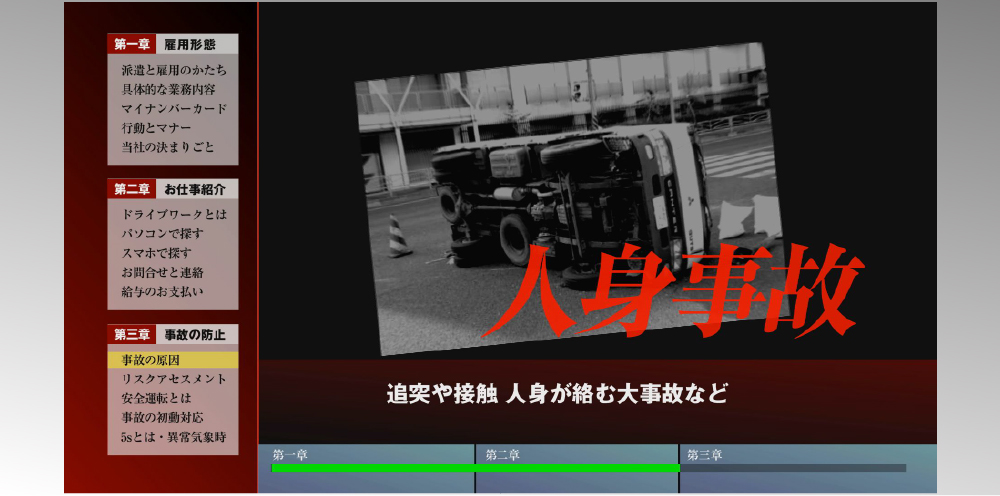Viewport: 1000px width, 496px height.
Task: Open 当社の決まりごと section
Action: point(168,147)
